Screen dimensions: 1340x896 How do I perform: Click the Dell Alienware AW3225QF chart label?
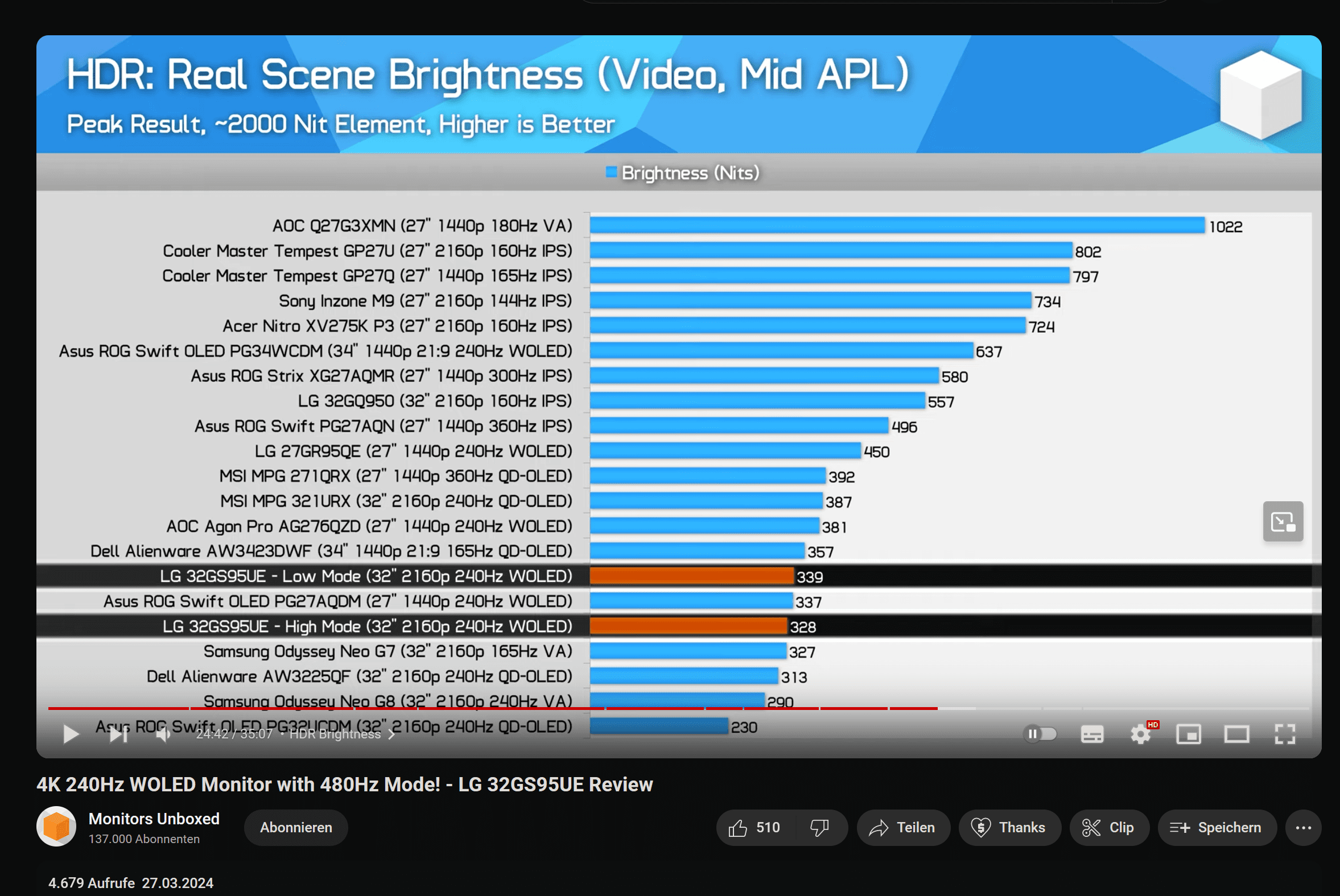[x=360, y=676]
